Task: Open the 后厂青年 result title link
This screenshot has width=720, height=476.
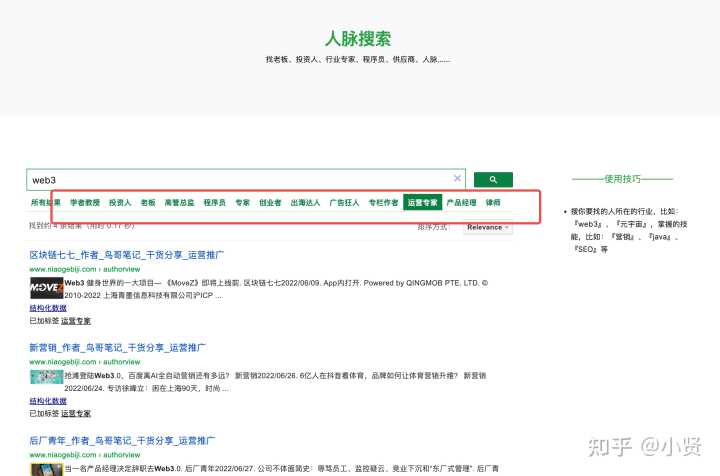Action: [x=122, y=441]
